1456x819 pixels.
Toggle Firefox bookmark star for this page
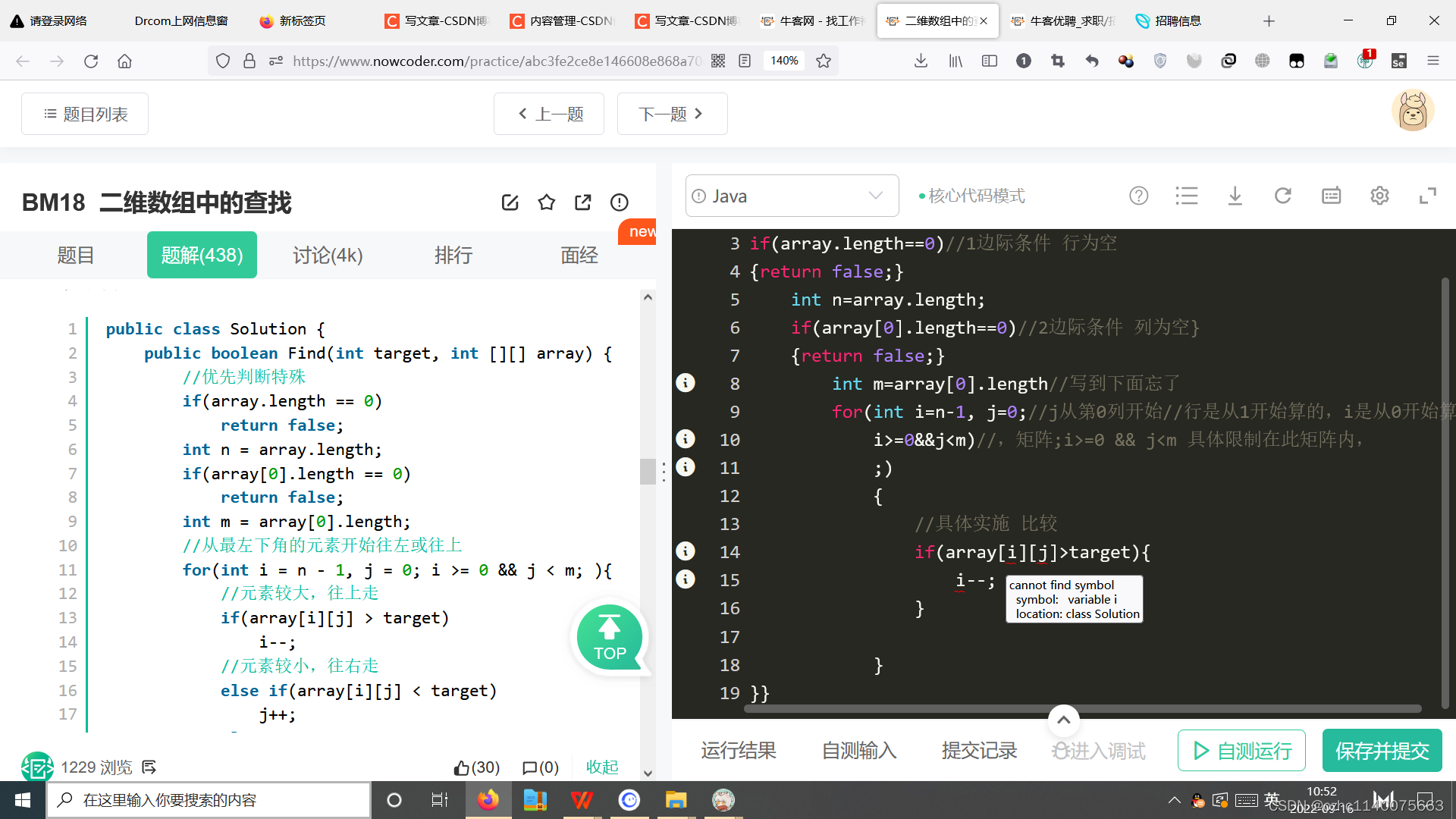click(x=824, y=61)
